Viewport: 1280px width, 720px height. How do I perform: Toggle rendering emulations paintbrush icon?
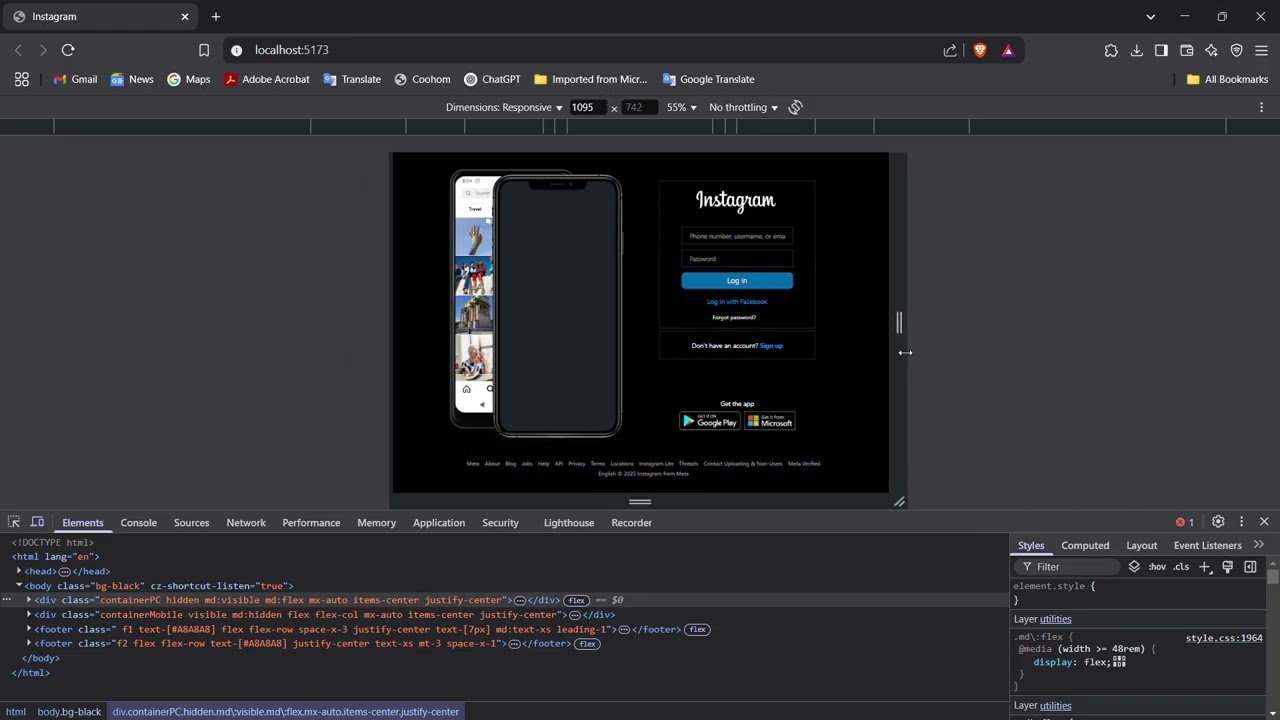point(1228,567)
